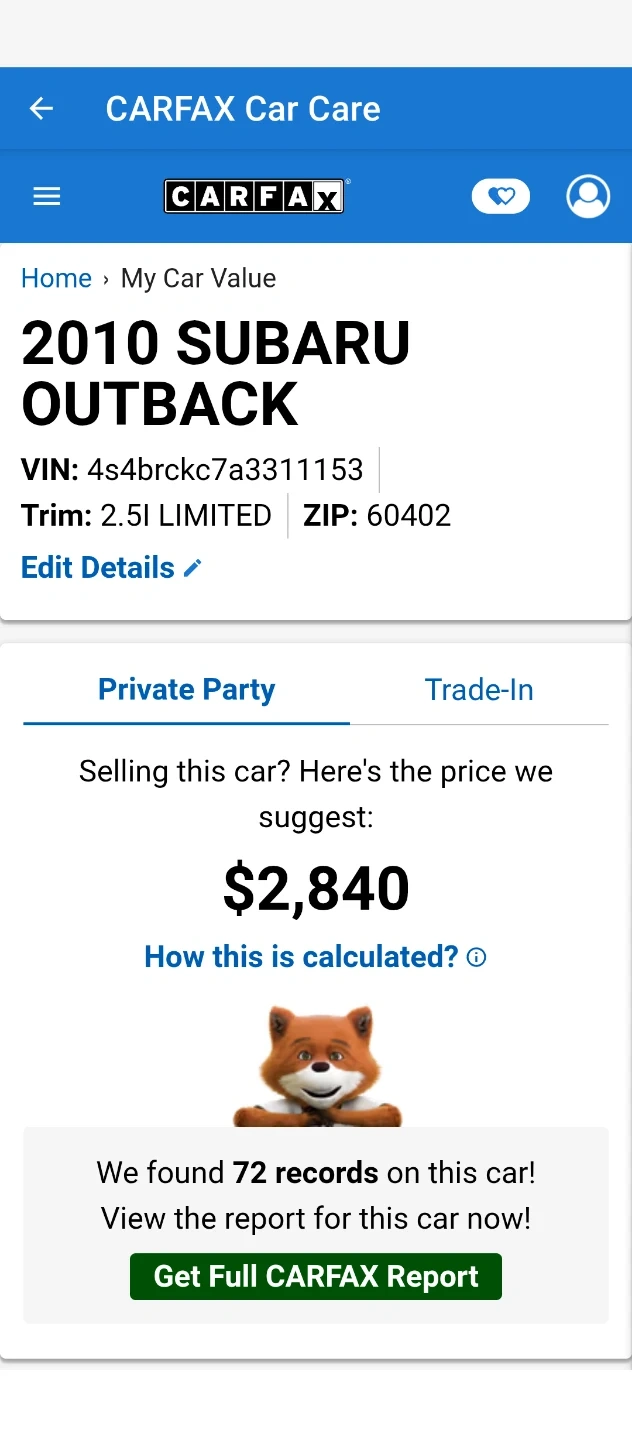Select the Private Party tab

[x=186, y=689]
